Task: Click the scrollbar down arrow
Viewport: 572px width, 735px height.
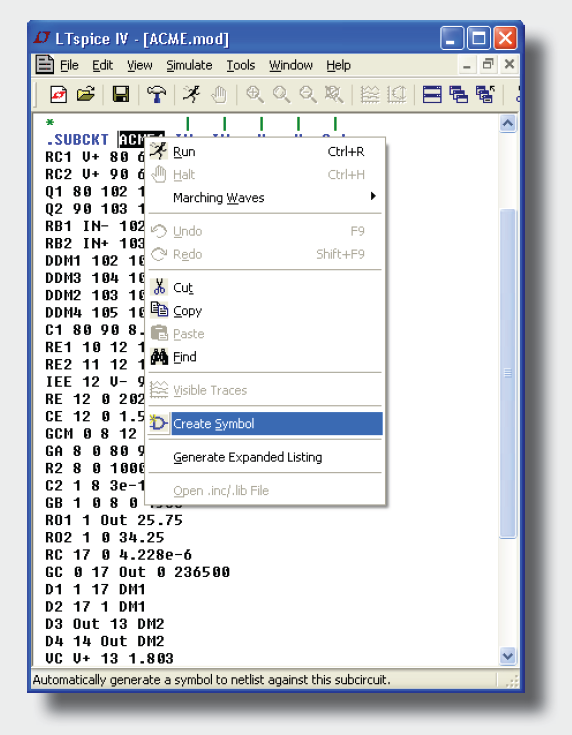Action: (508, 656)
